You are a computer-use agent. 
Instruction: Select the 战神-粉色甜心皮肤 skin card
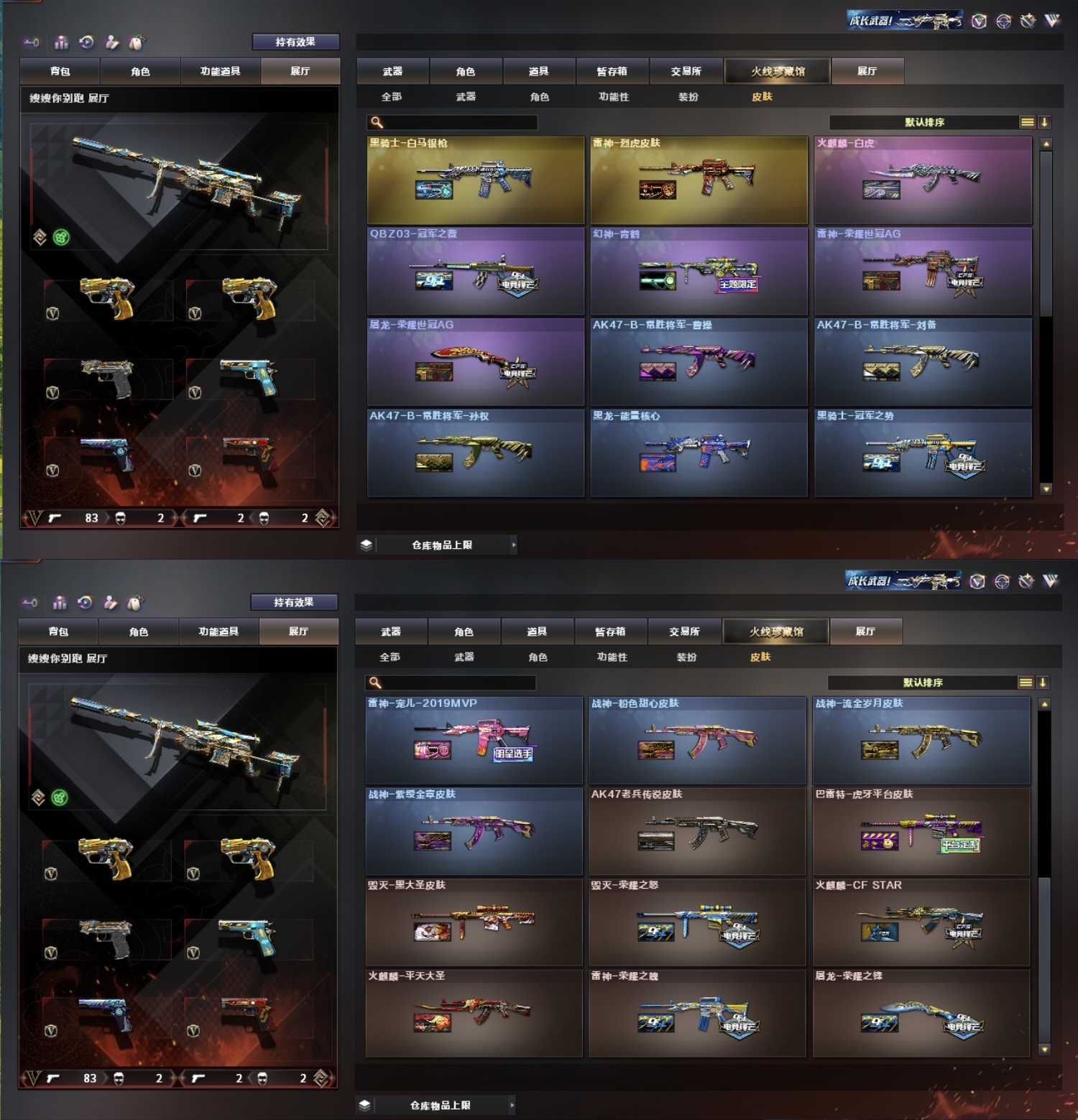point(698,741)
